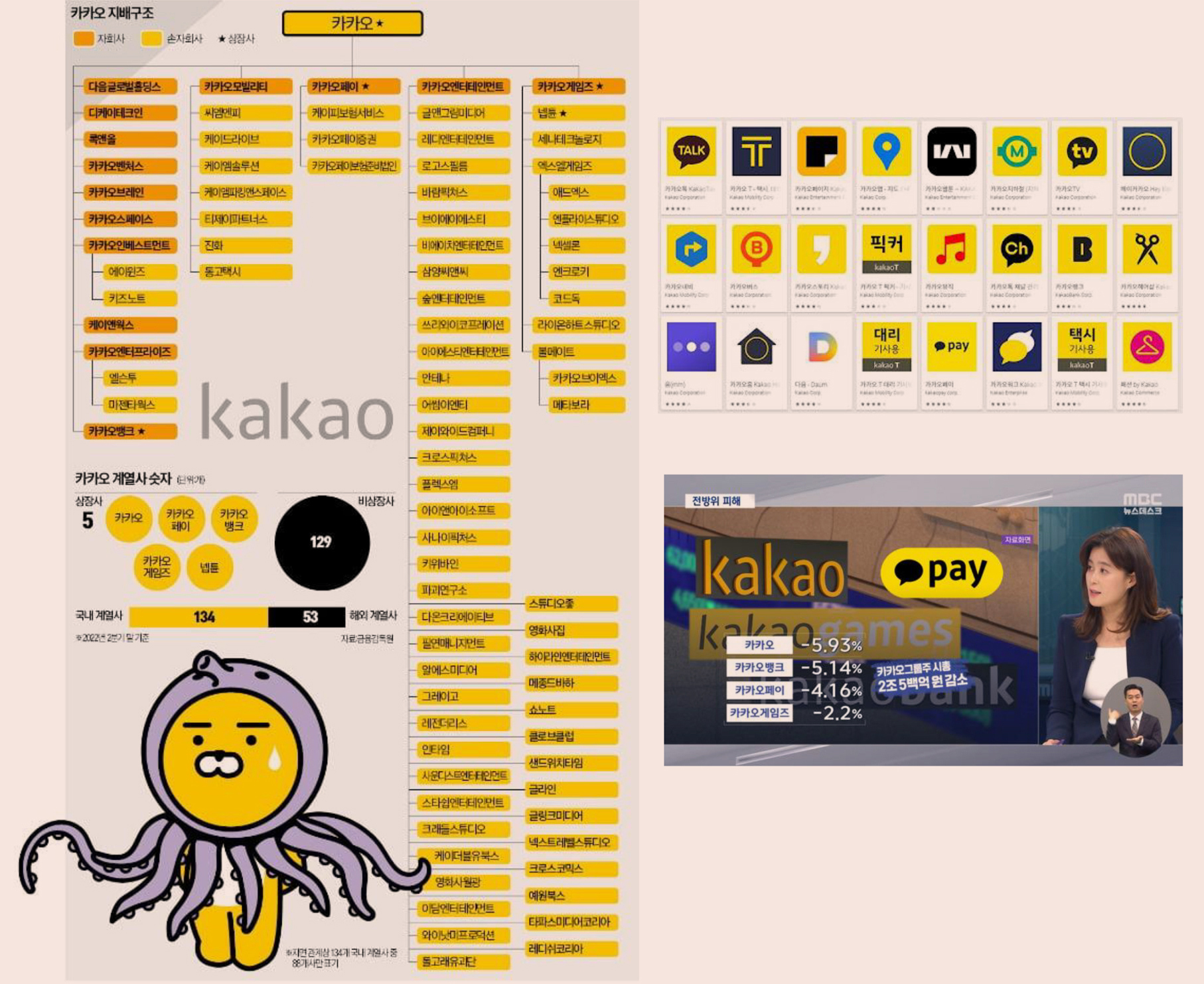Select the 키즈노트 box
Screen dimensions: 1204x984
click(x=141, y=299)
